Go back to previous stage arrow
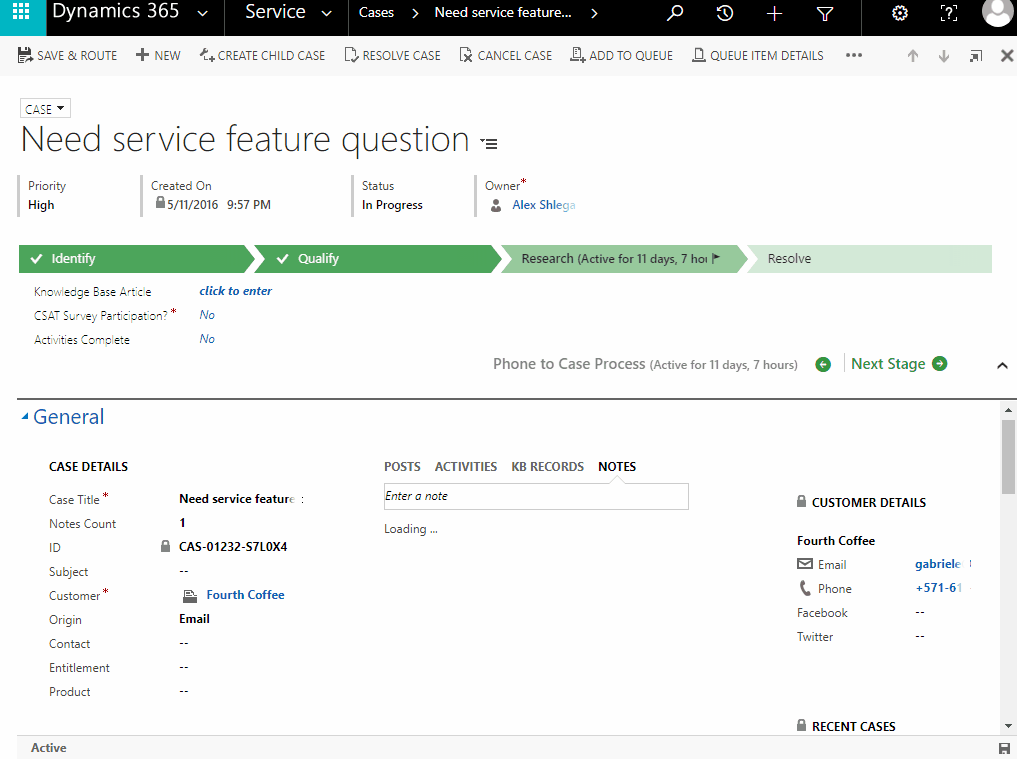The height and width of the screenshot is (759, 1017). pyautogui.click(x=823, y=364)
